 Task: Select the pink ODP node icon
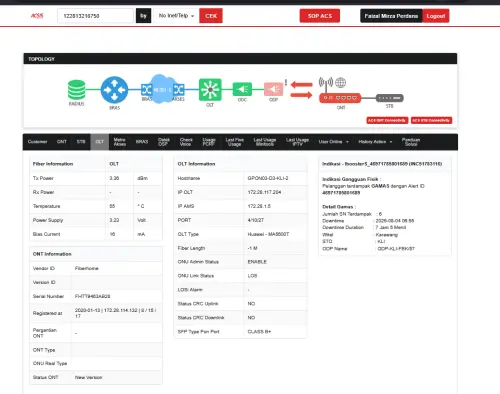point(273,89)
